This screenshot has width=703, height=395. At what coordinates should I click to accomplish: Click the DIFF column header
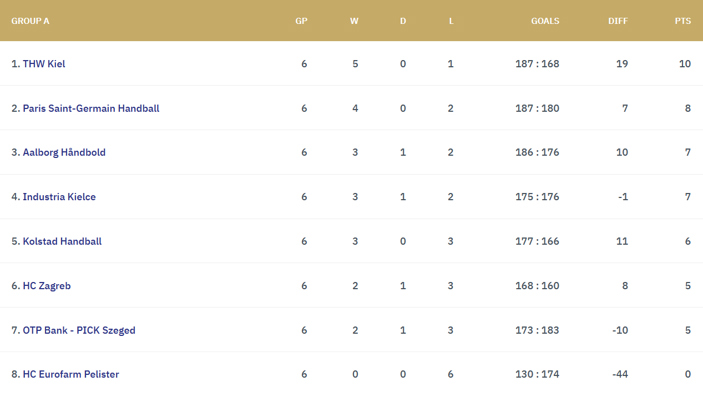tap(618, 21)
